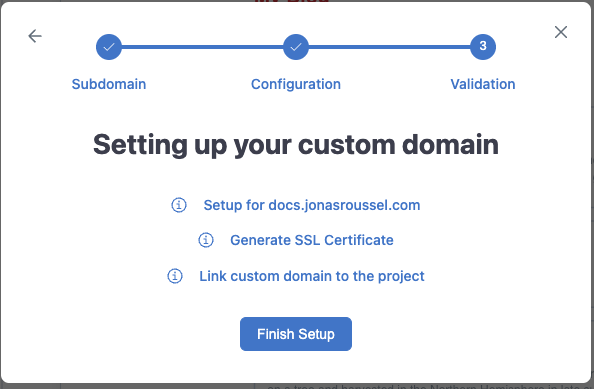
Task: Go back using the left arrow icon
Action: coord(35,36)
